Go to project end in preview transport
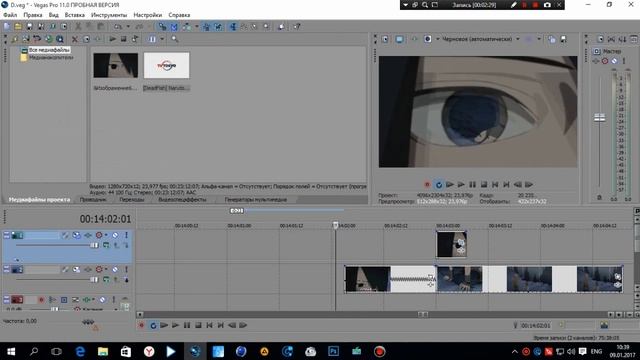The height and width of the screenshot is (360, 640). (506, 184)
